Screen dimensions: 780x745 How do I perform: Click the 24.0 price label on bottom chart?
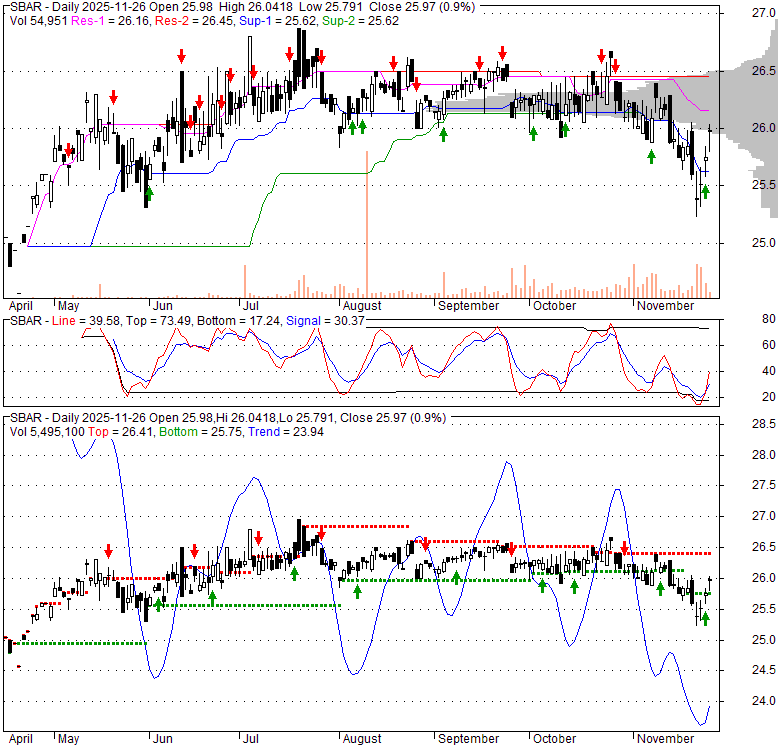(x=764, y=701)
